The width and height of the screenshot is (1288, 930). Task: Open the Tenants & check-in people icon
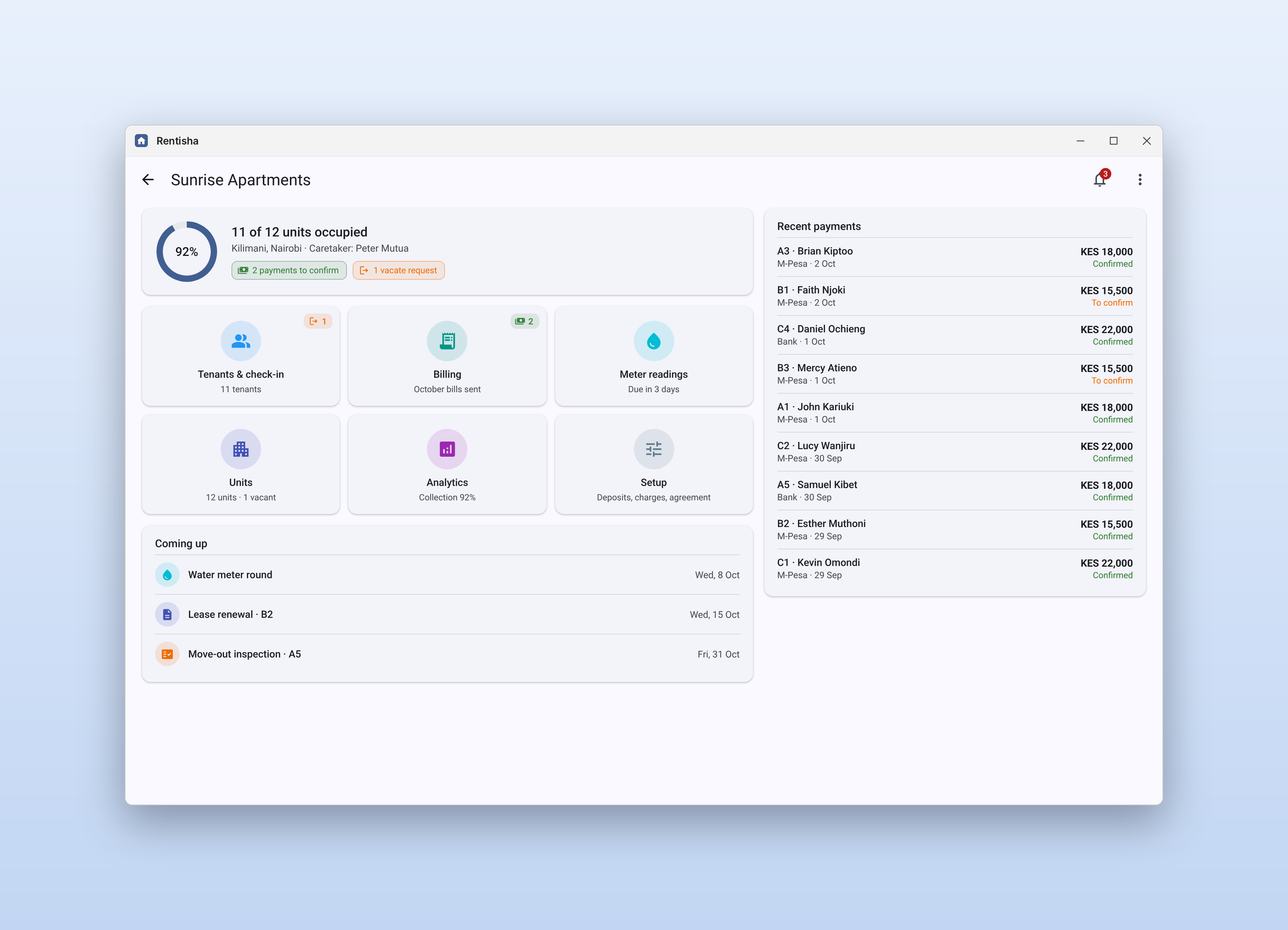coord(241,341)
